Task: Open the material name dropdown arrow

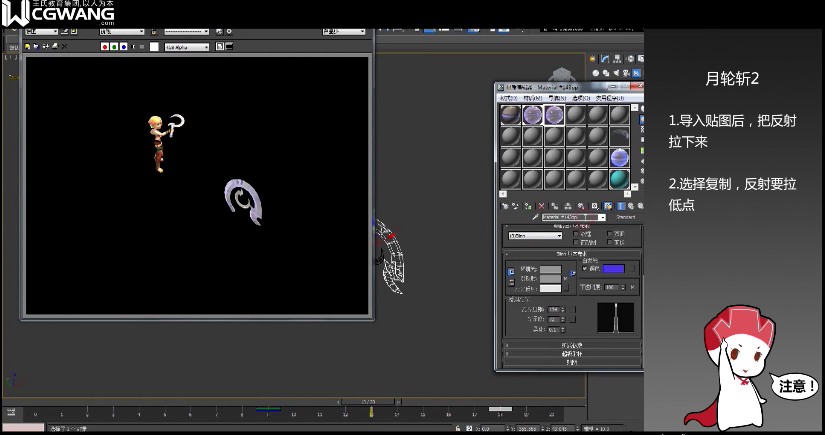Action: click(x=602, y=217)
